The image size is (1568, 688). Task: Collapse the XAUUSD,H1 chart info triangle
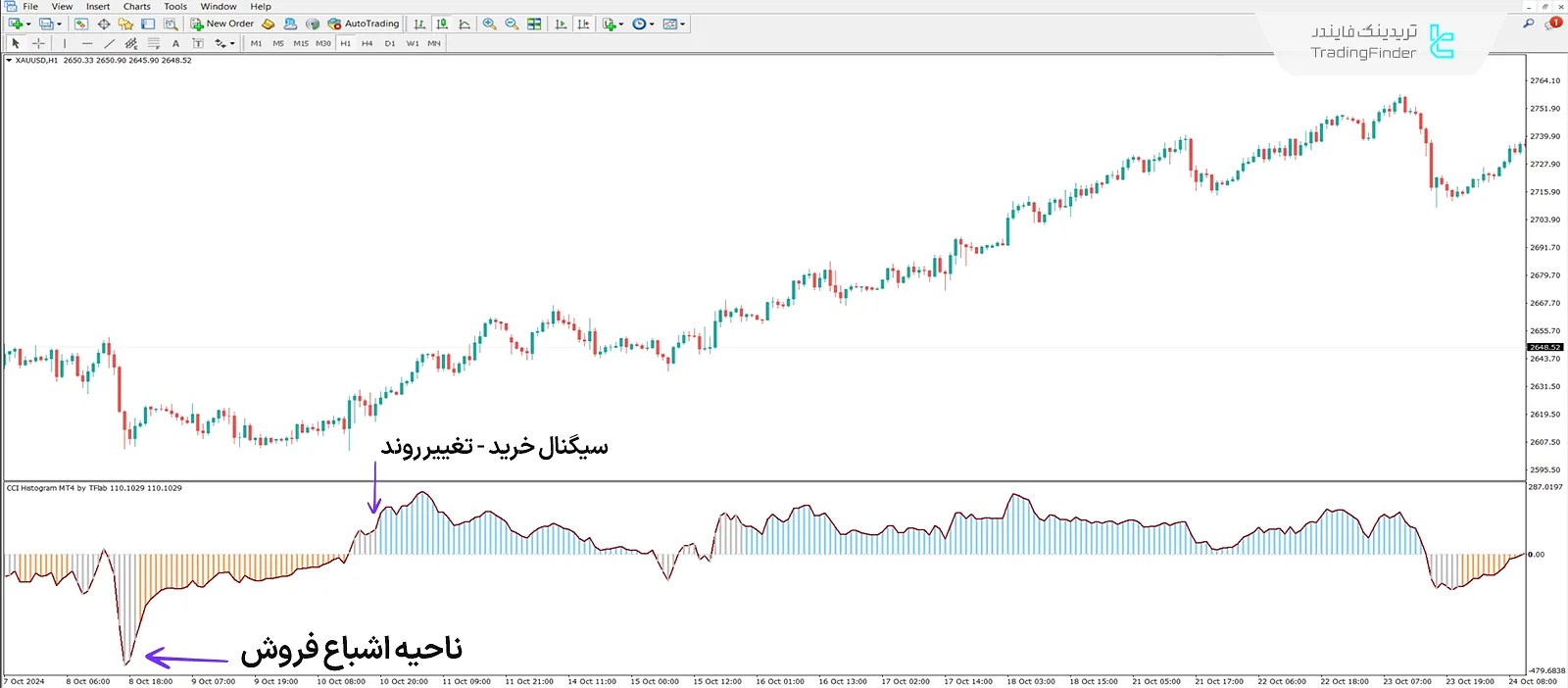[9, 60]
